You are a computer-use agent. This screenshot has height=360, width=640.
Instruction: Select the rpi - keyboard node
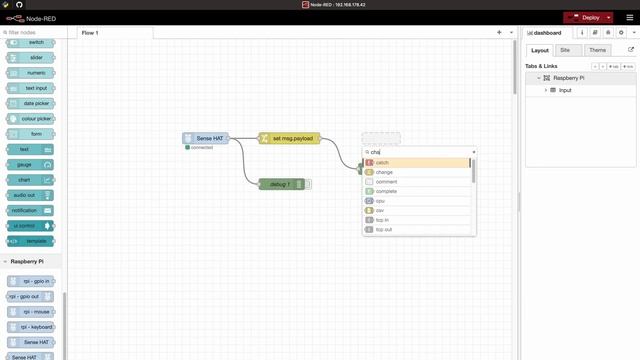(31, 327)
